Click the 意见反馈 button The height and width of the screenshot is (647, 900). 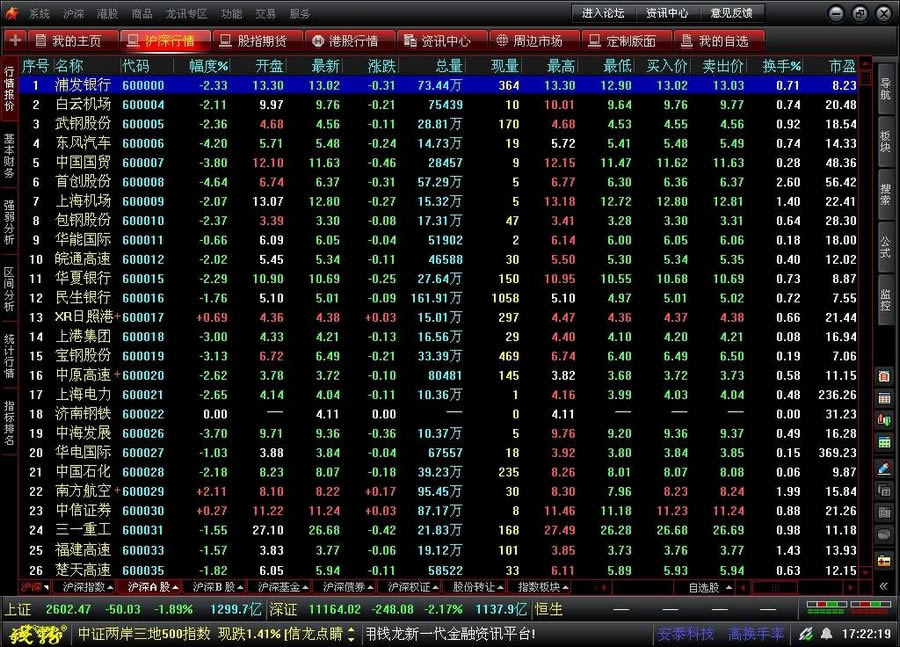click(x=731, y=13)
